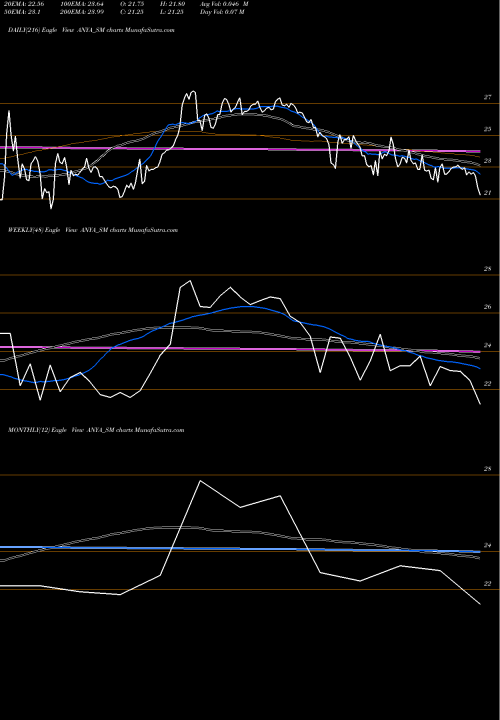This screenshot has width=500, height=720.
Task: Click the Avg Vol reading
Action: click(x=224, y=4)
